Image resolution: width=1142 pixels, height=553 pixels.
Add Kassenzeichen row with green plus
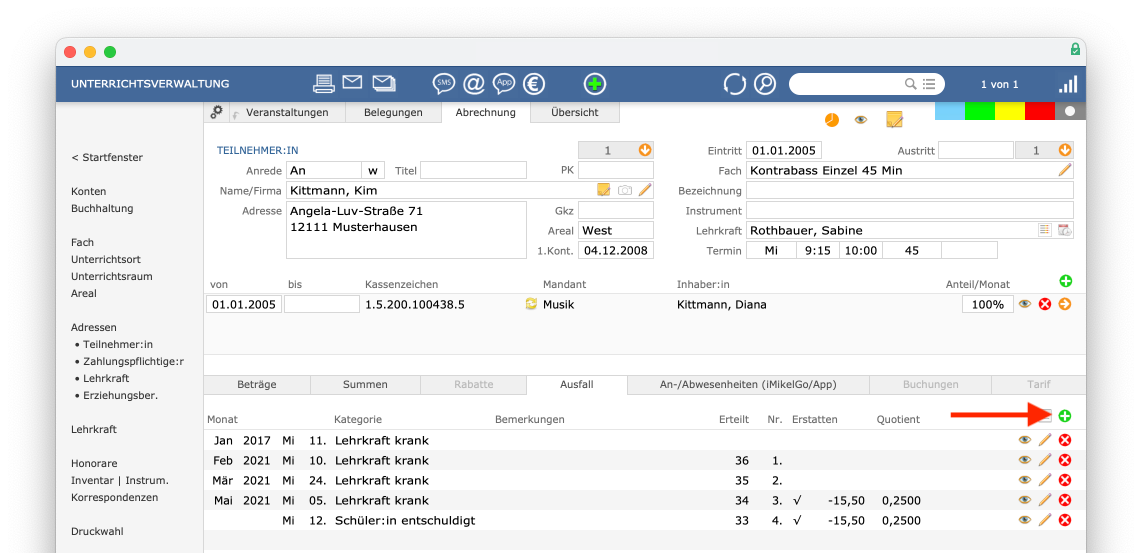click(x=1066, y=281)
